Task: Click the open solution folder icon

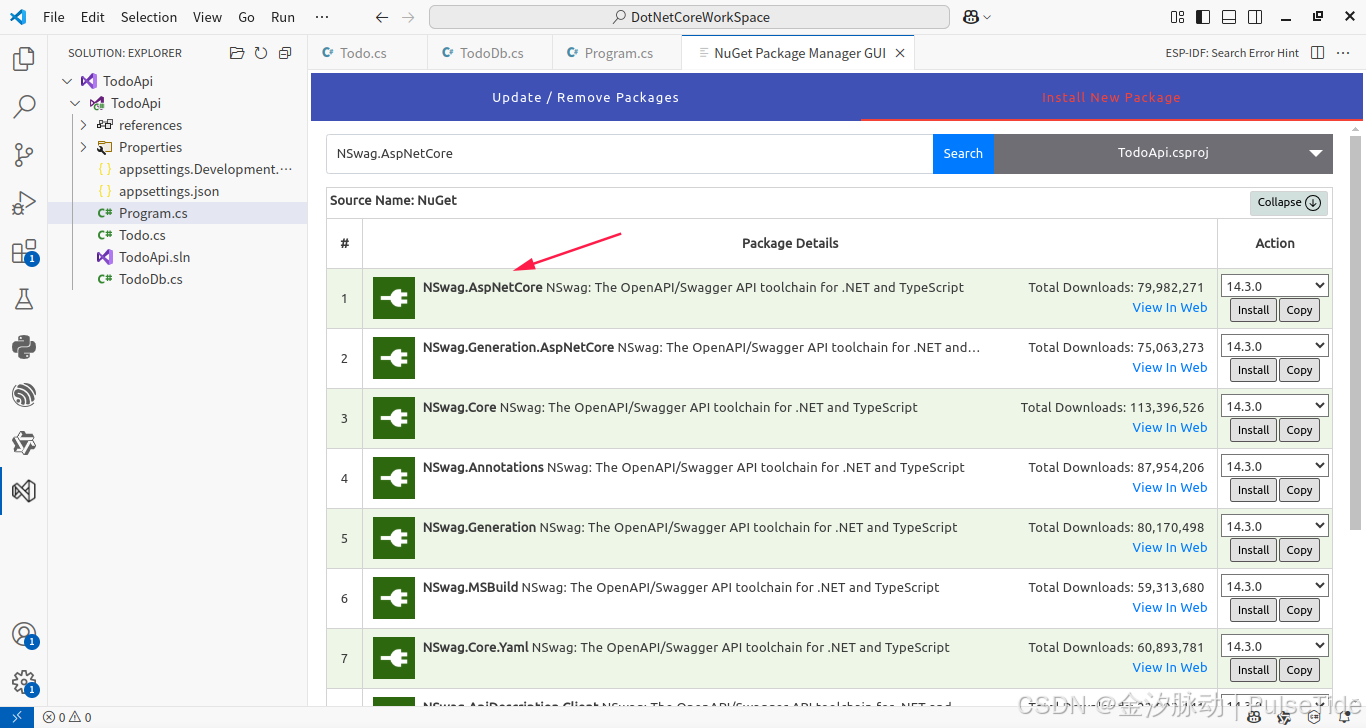Action: tap(237, 53)
